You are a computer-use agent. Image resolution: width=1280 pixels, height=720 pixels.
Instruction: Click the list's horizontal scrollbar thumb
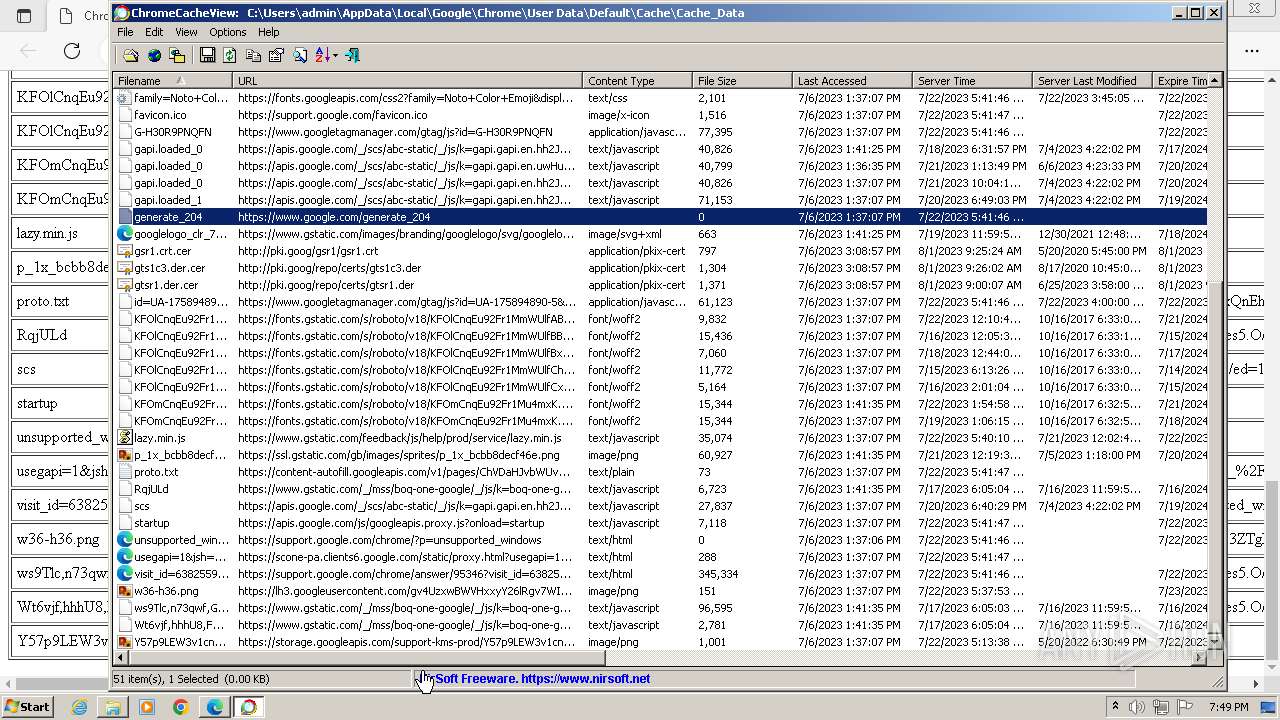click(x=367, y=658)
